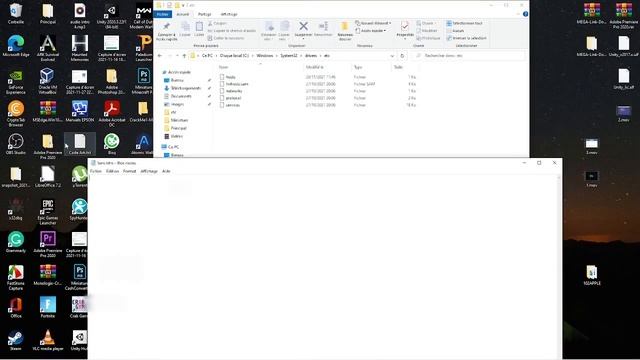640x360 pixels.
Task: Click the Explorer search box Rechercher dans etc
Action: 468,56
